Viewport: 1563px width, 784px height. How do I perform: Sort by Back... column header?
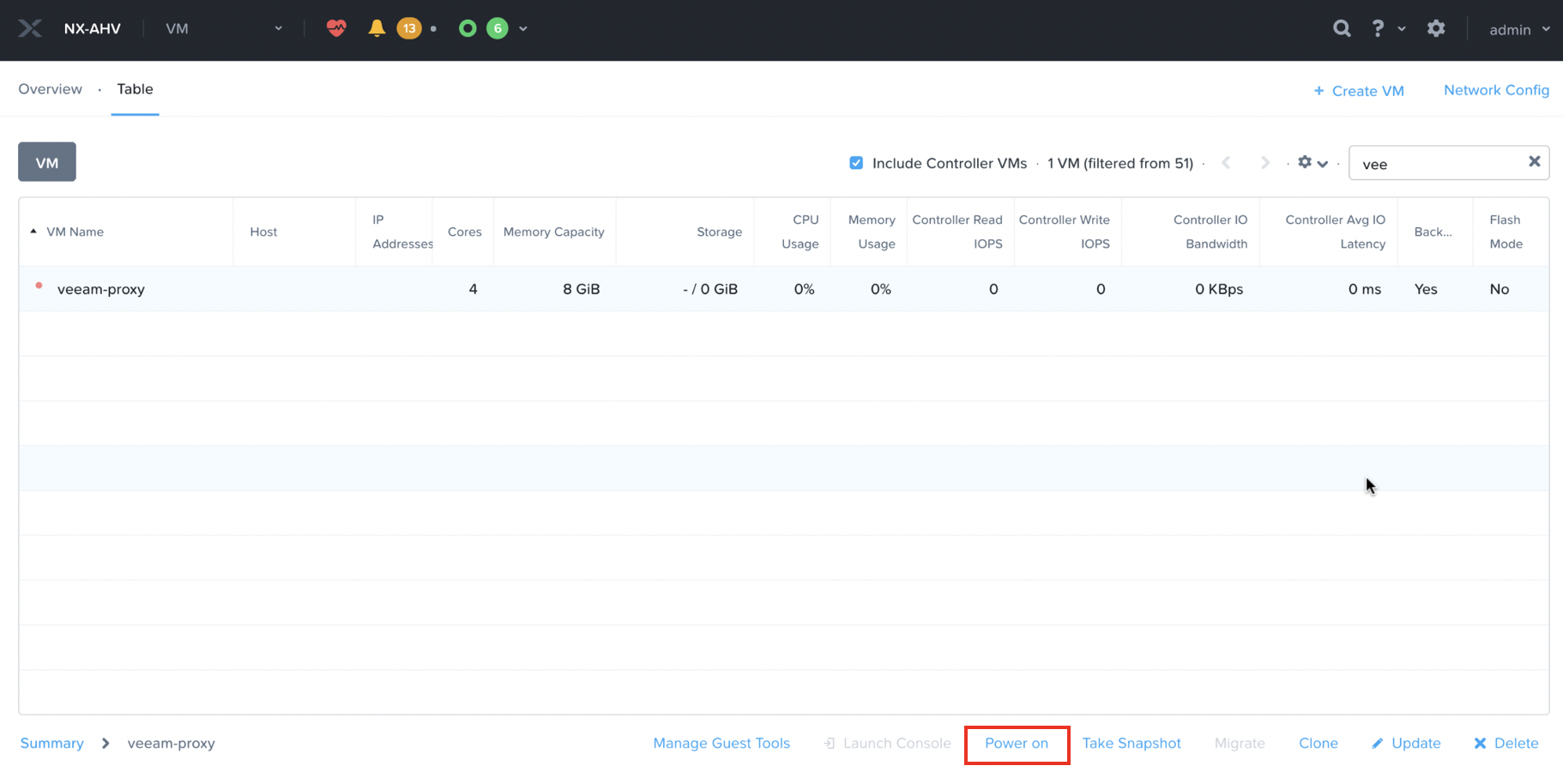(1433, 232)
